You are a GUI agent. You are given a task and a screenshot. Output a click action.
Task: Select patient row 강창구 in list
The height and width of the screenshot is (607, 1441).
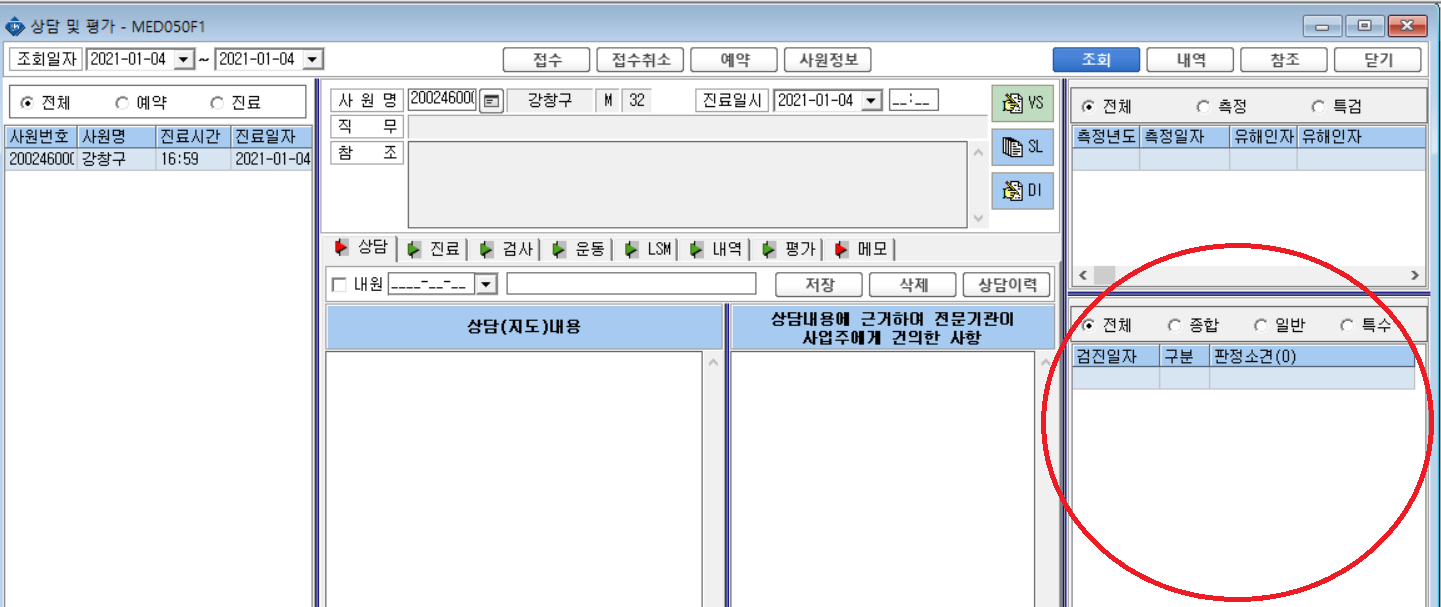coord(159,159)
